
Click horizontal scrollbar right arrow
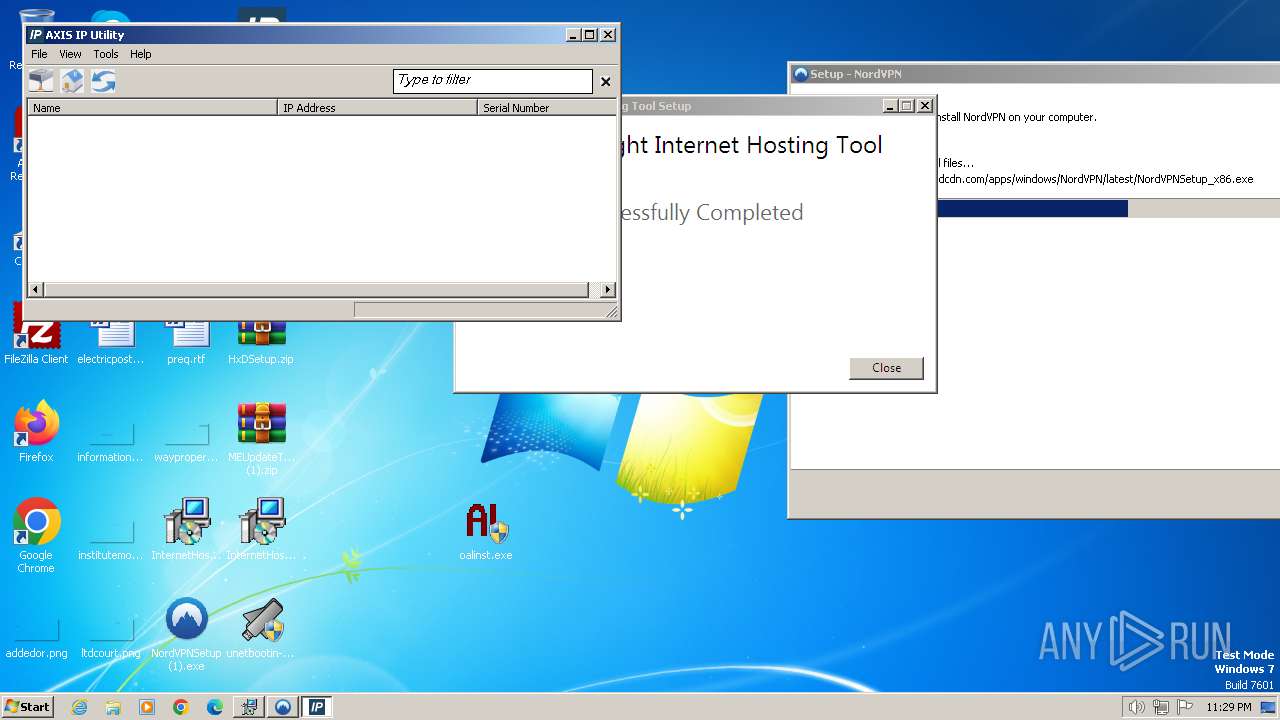[607, 290]
